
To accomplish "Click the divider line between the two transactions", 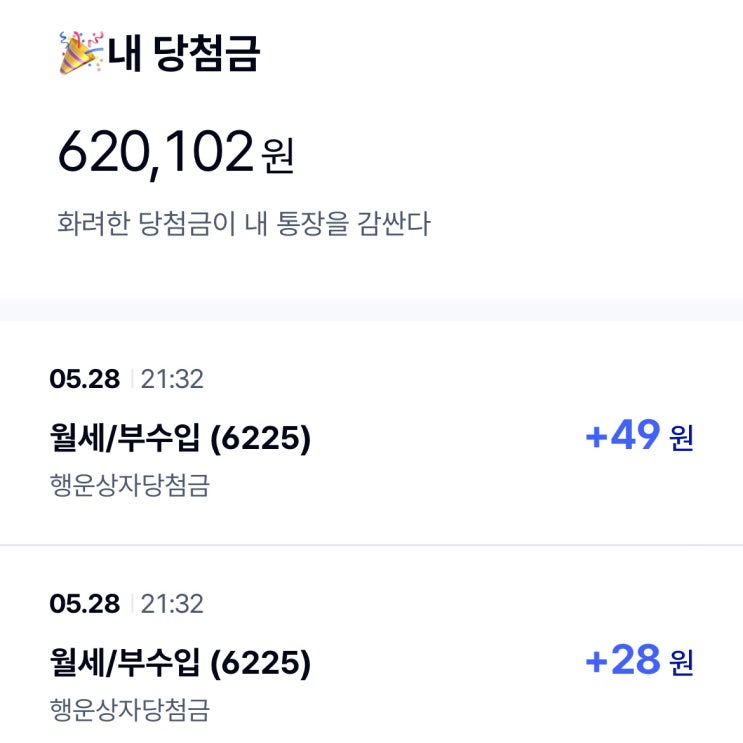I will click(x=371, y=545).
